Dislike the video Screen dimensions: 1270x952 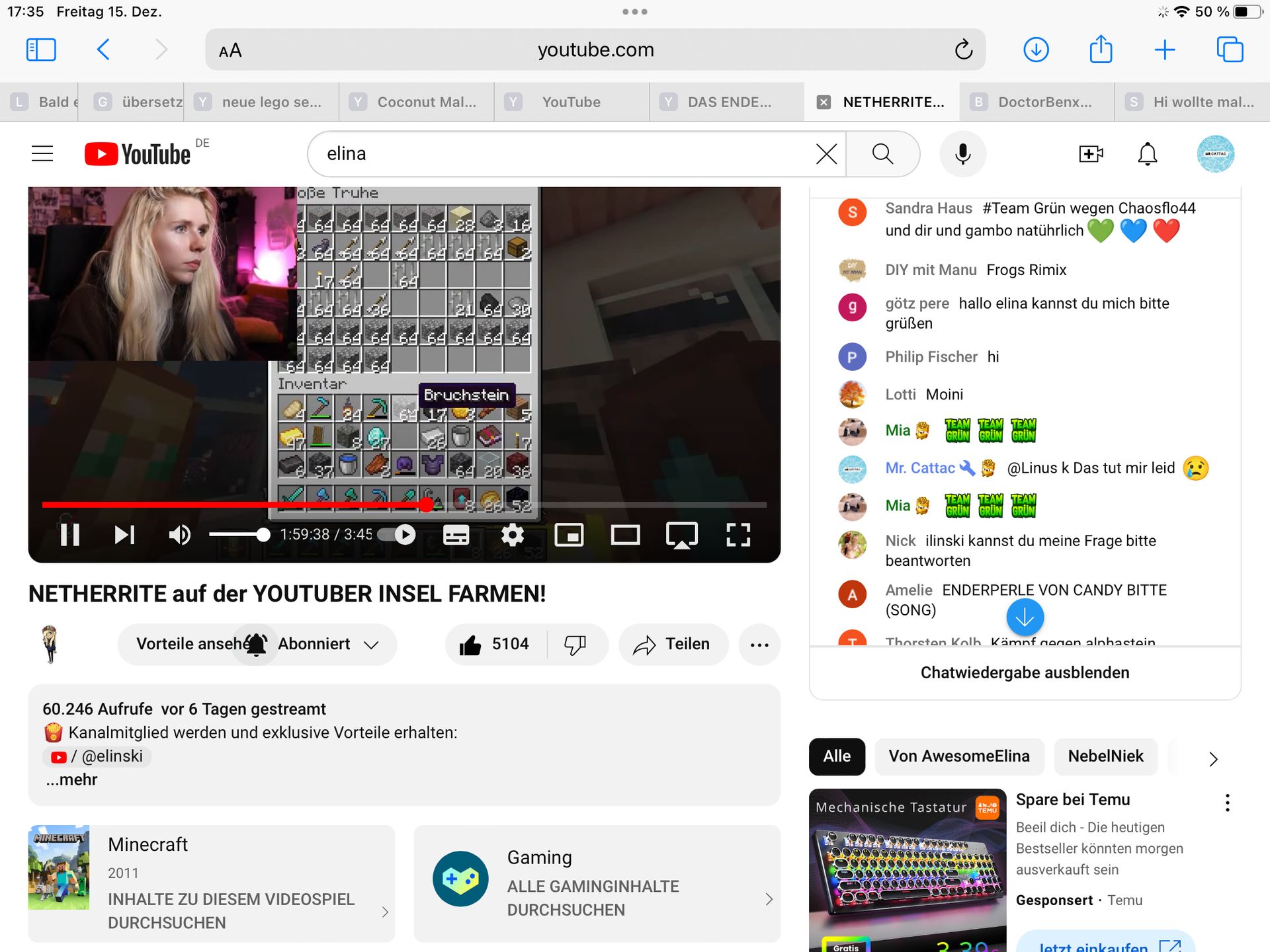[575, 645]
